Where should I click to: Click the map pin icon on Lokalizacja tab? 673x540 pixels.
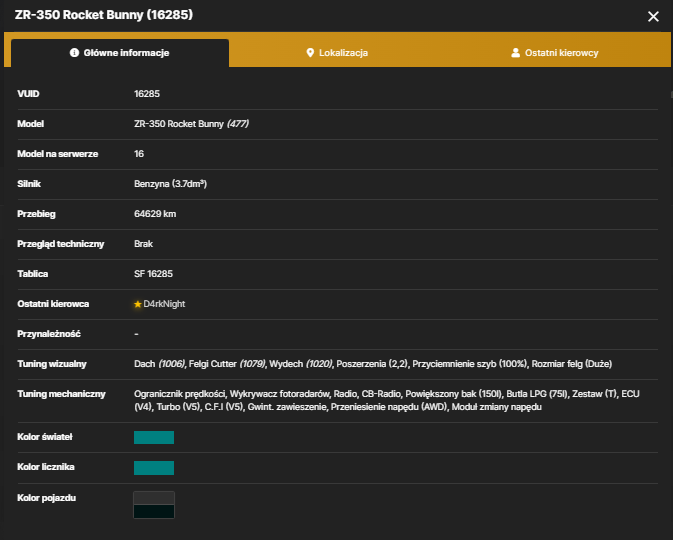pyautogui.click(x=310, y=53)
